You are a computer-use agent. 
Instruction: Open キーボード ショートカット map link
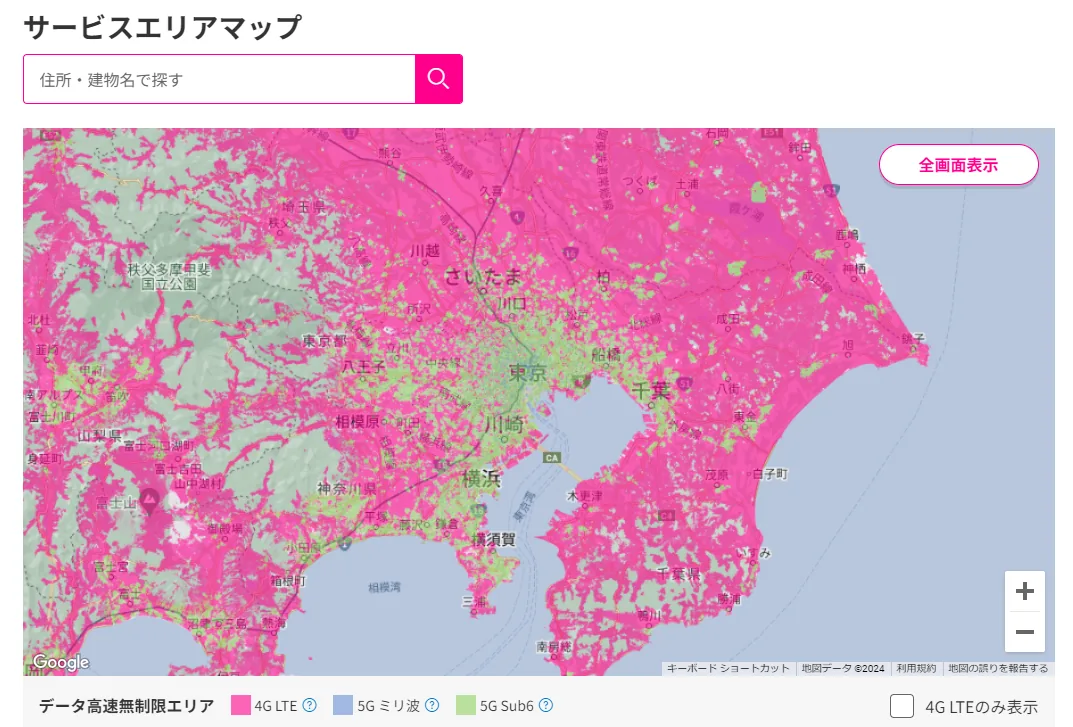(728, 668)
